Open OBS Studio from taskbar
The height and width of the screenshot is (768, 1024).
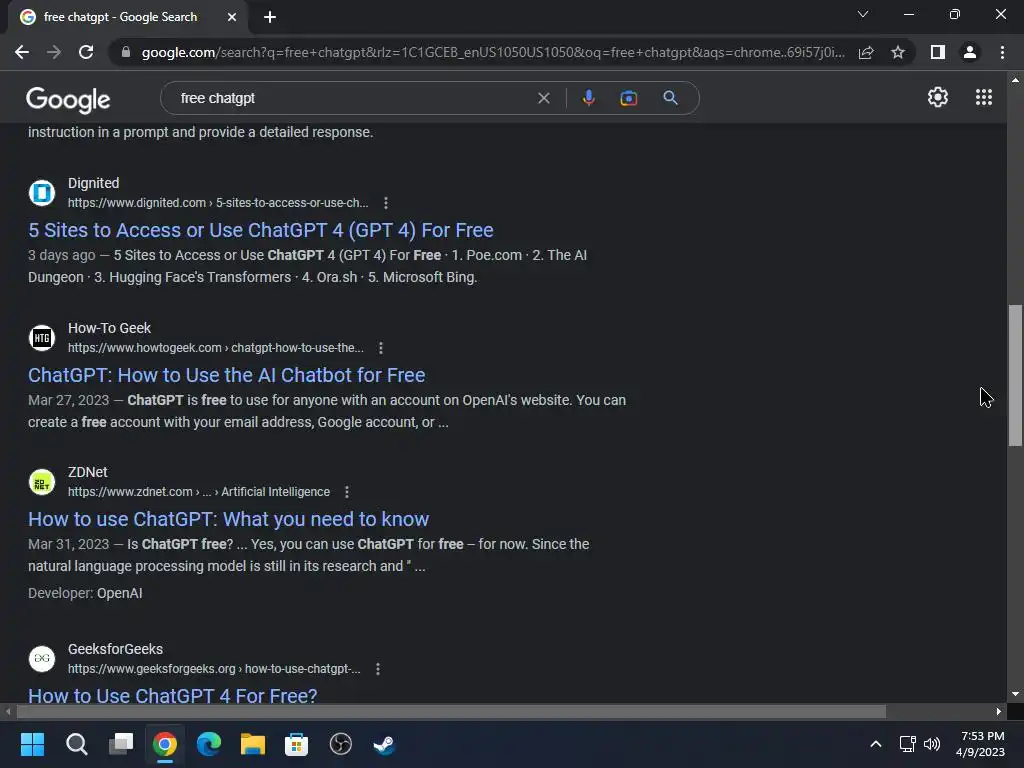point(341,744)
